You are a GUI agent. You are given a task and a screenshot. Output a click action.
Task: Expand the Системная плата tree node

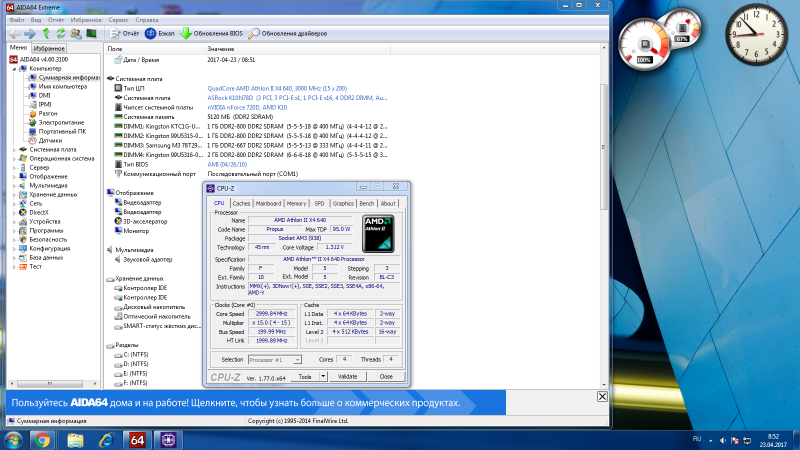click(14, 149)
